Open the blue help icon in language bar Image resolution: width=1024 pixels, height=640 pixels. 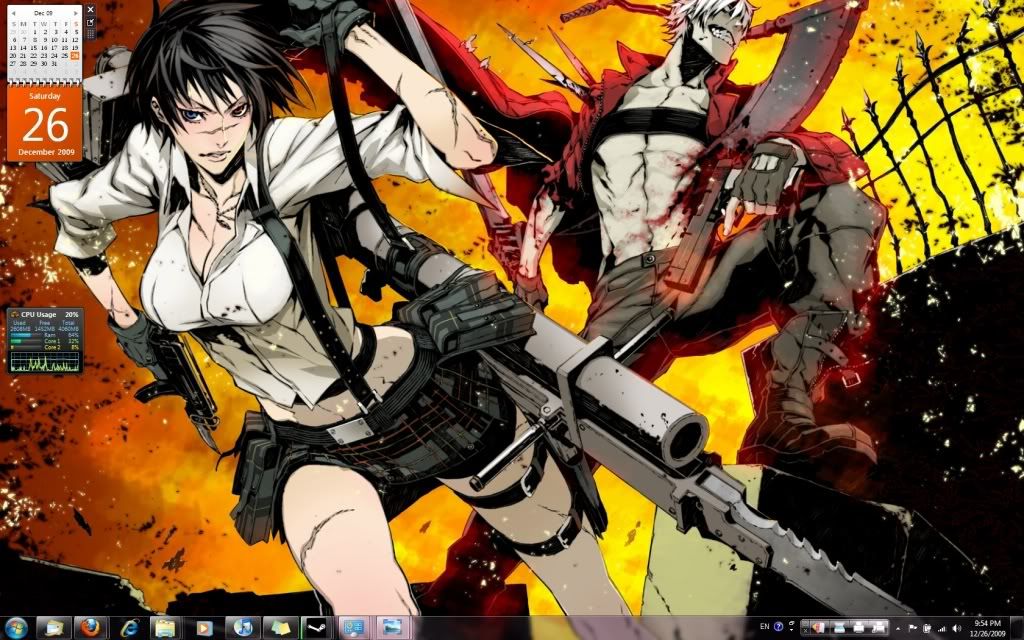tap(778, 627)
